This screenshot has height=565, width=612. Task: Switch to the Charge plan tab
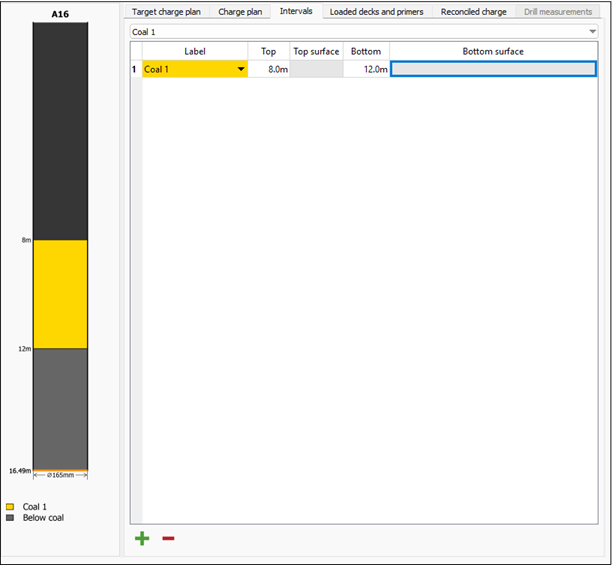(240, 12)
